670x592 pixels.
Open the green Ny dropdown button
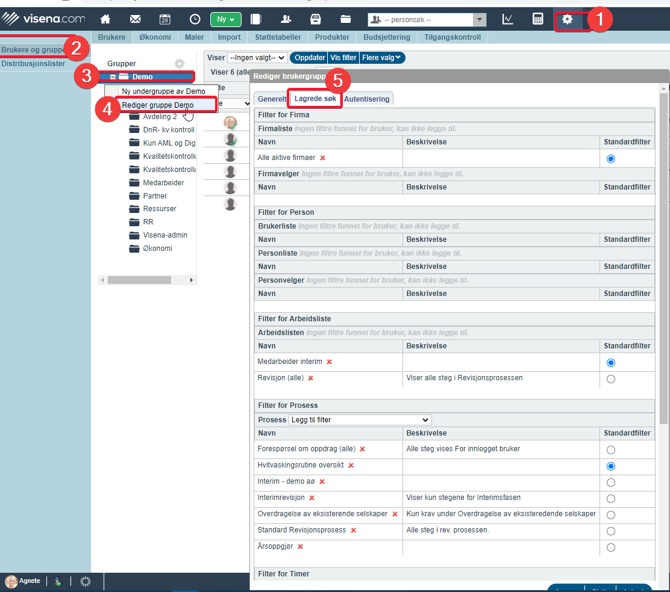pos(226,19)
